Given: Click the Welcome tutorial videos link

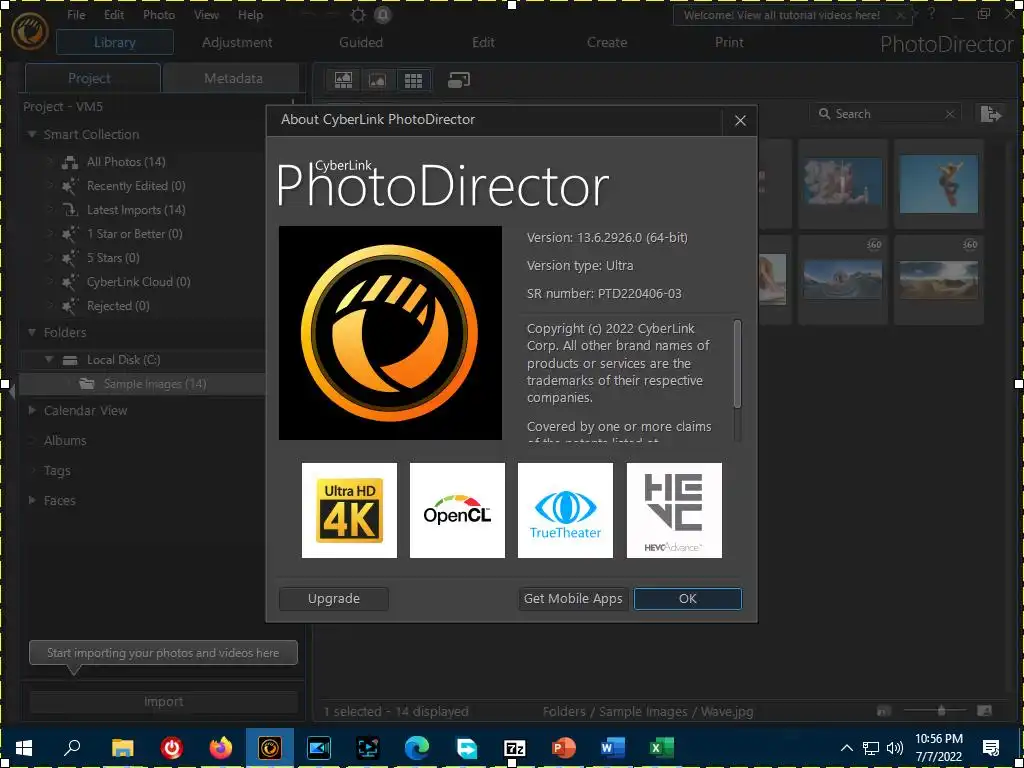Looking at the screenshot, I should [x=781, y=15].
